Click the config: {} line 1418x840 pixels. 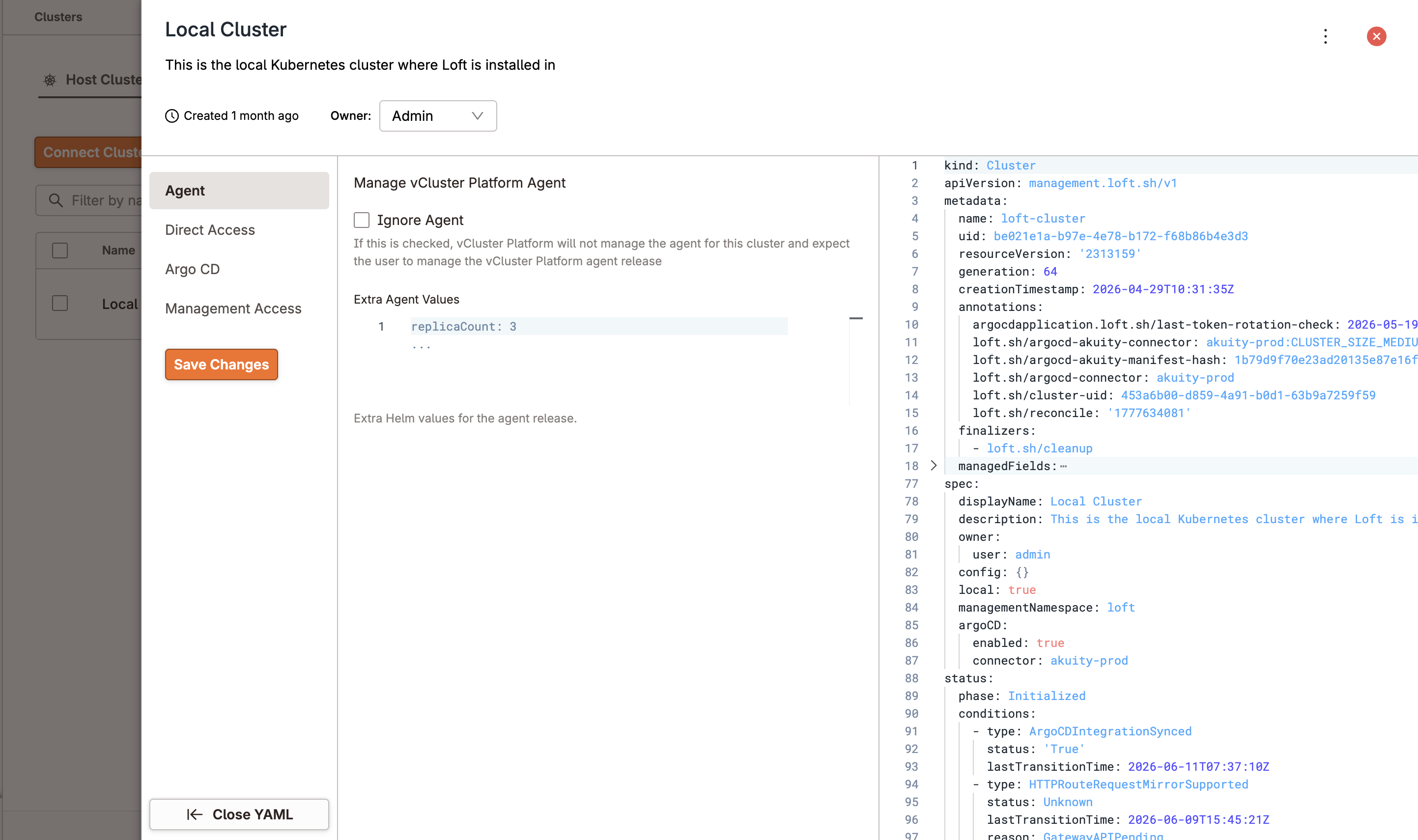[x=993, y=572]
